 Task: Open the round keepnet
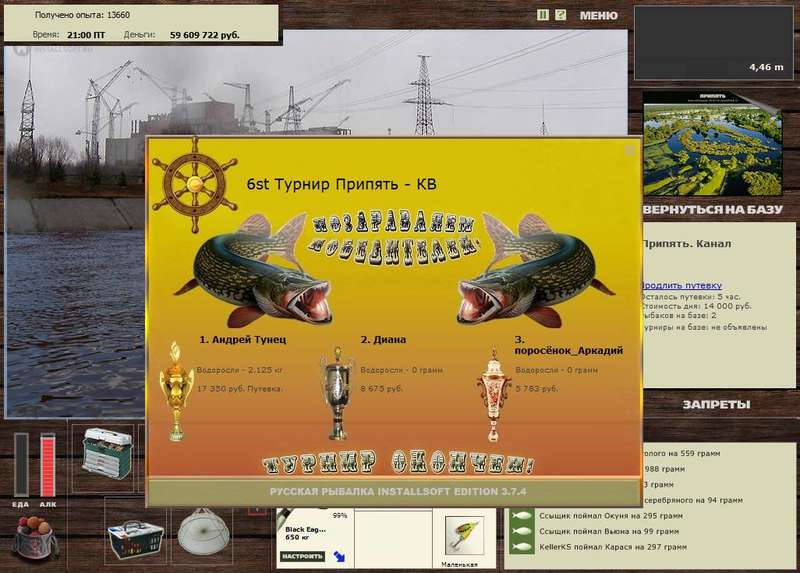click(203, 531)
